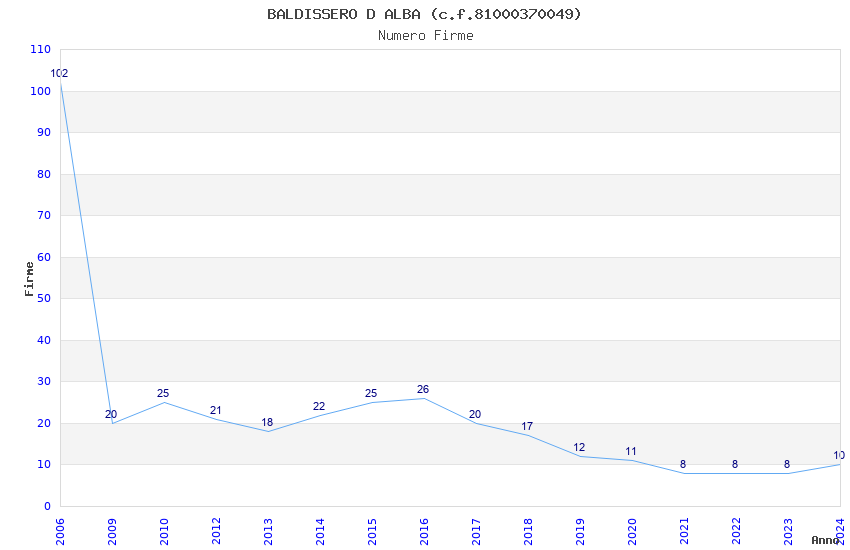Screen dimensions: 850x550
Task: Select the data label 22 above 2014
Action: coord(319,406)
